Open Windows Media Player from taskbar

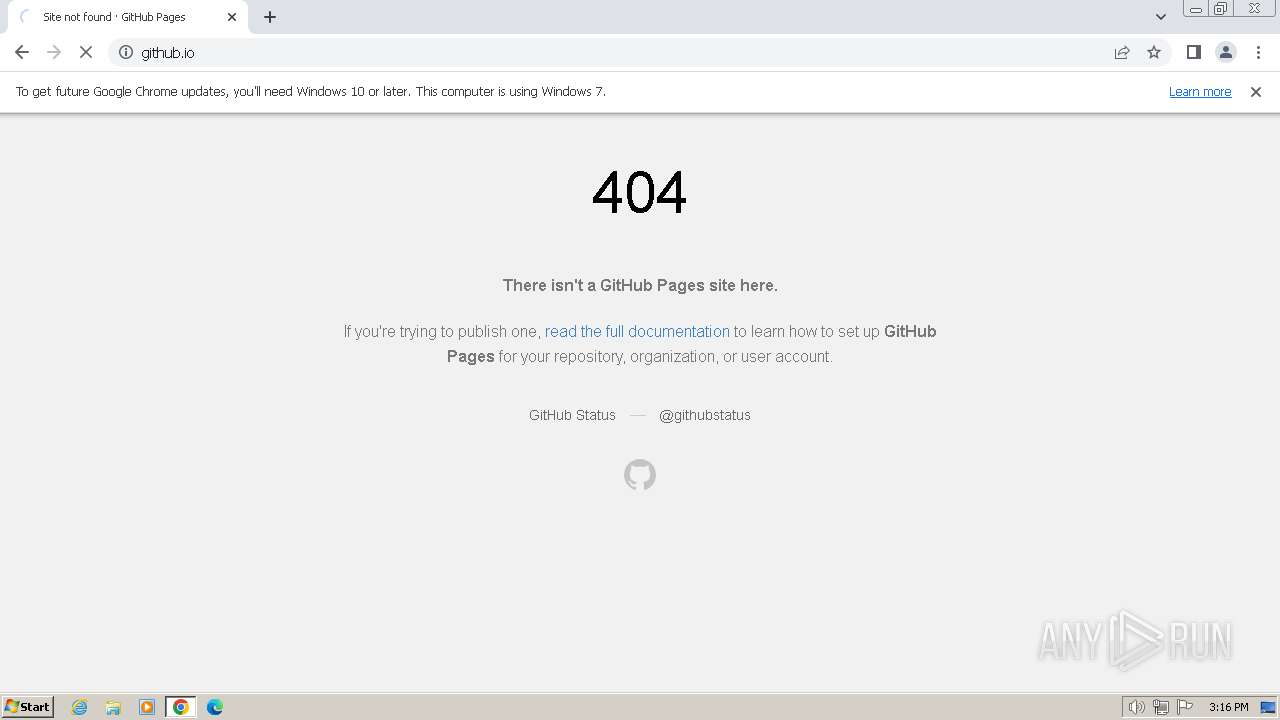[x=147, y=707]
